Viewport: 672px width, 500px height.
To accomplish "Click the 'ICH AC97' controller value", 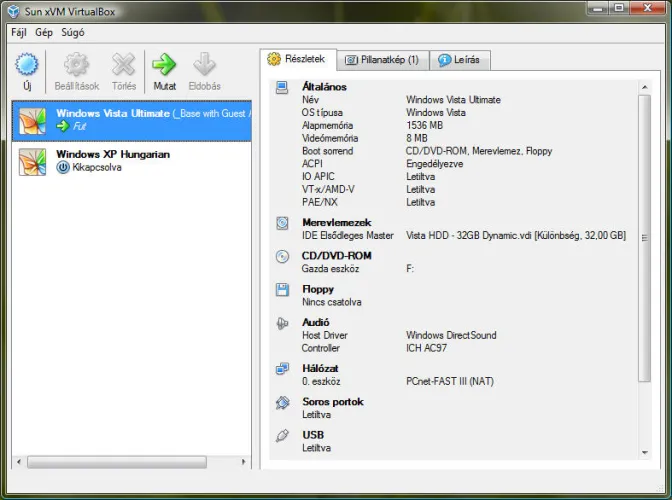I will click(x=426, y=348).
